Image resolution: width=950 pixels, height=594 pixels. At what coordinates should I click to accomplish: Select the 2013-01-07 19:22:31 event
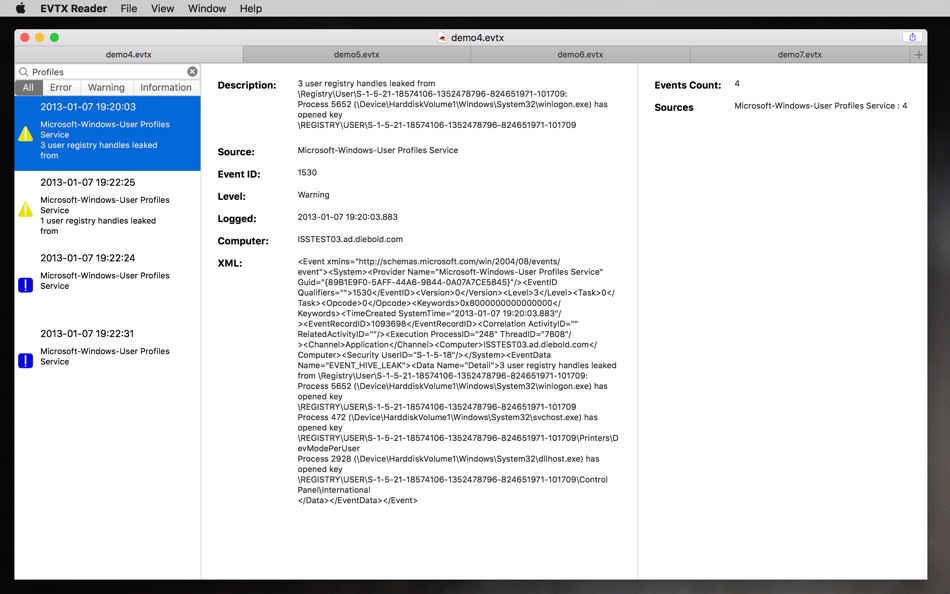click(108, 361)
